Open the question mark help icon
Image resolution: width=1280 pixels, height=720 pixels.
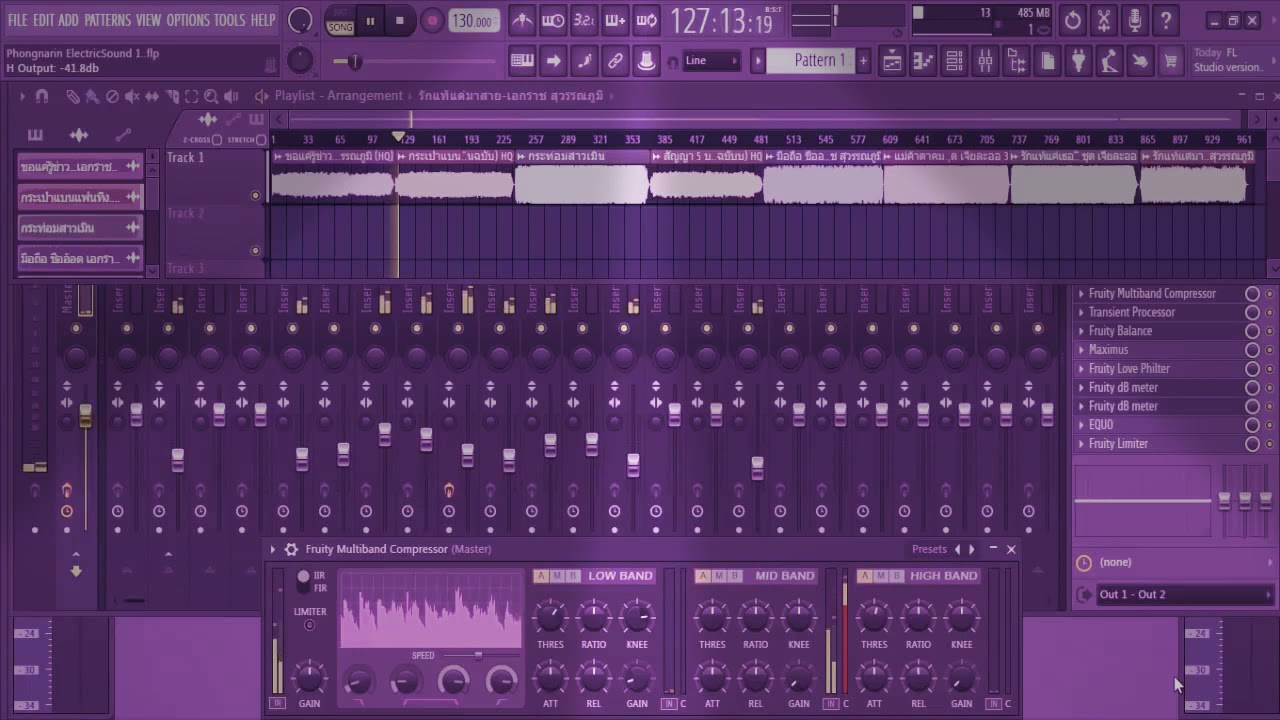[1166, 20]
